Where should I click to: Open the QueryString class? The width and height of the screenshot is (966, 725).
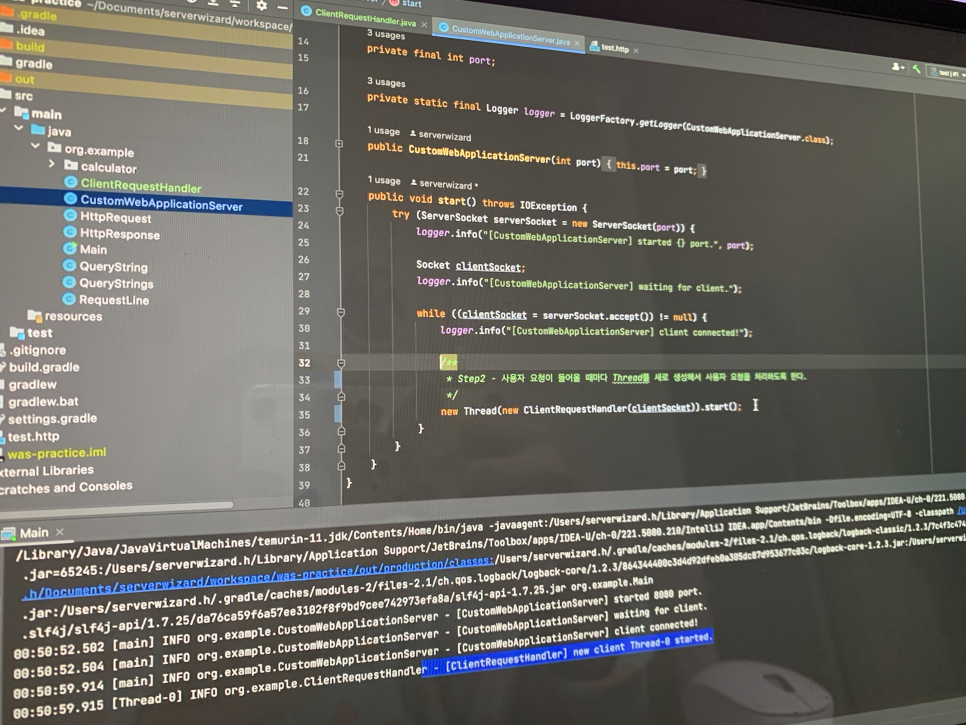(113, 267)
